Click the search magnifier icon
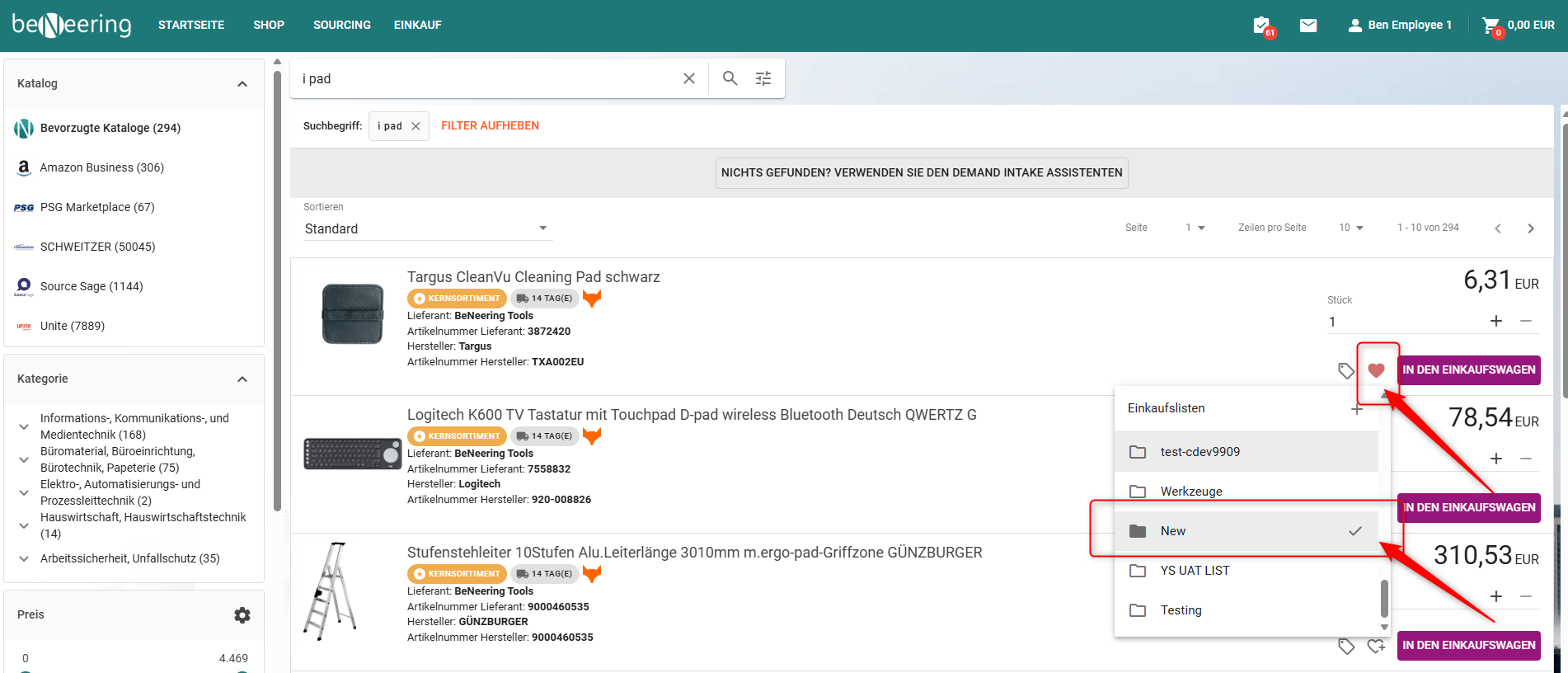 [x=730, y=78]
